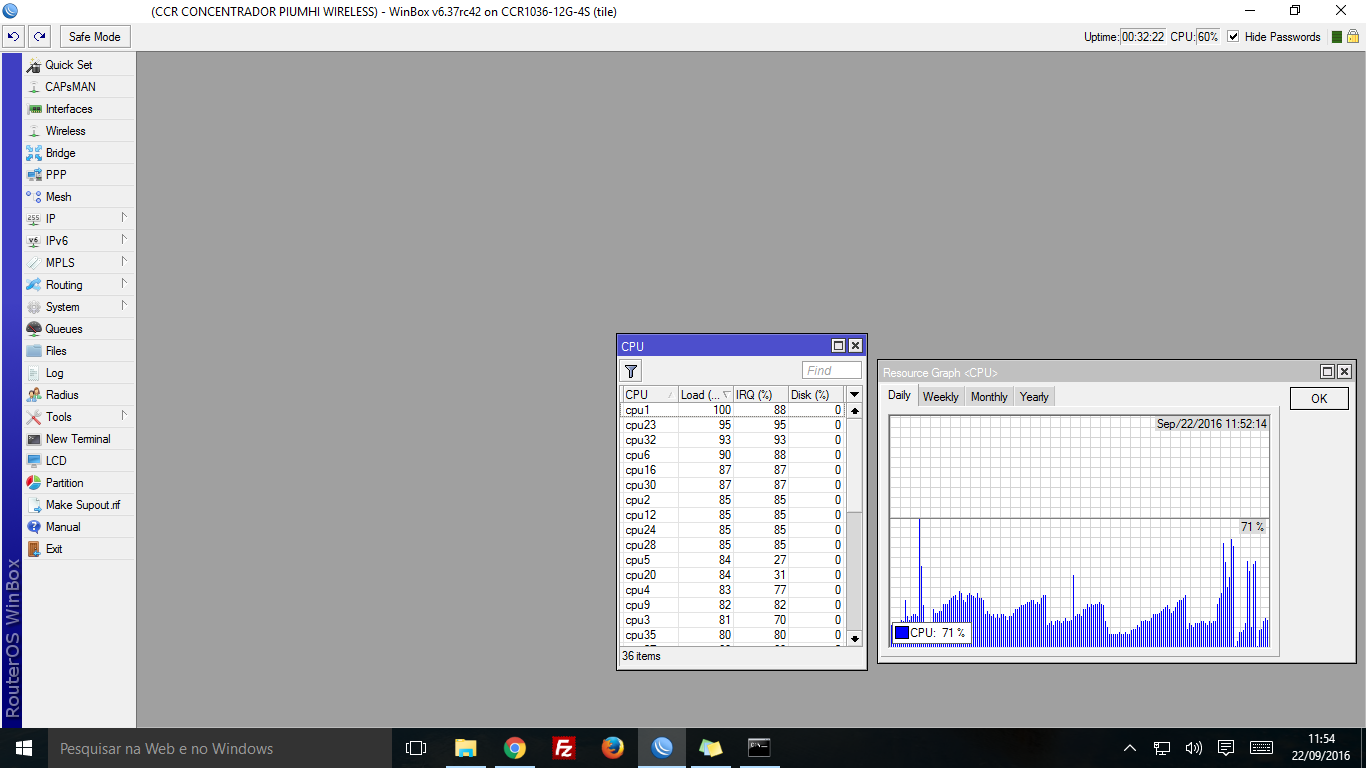1366x768 pixels.
Task: Select the cpu23 row in CPU list
Action: tap(732, 425)
